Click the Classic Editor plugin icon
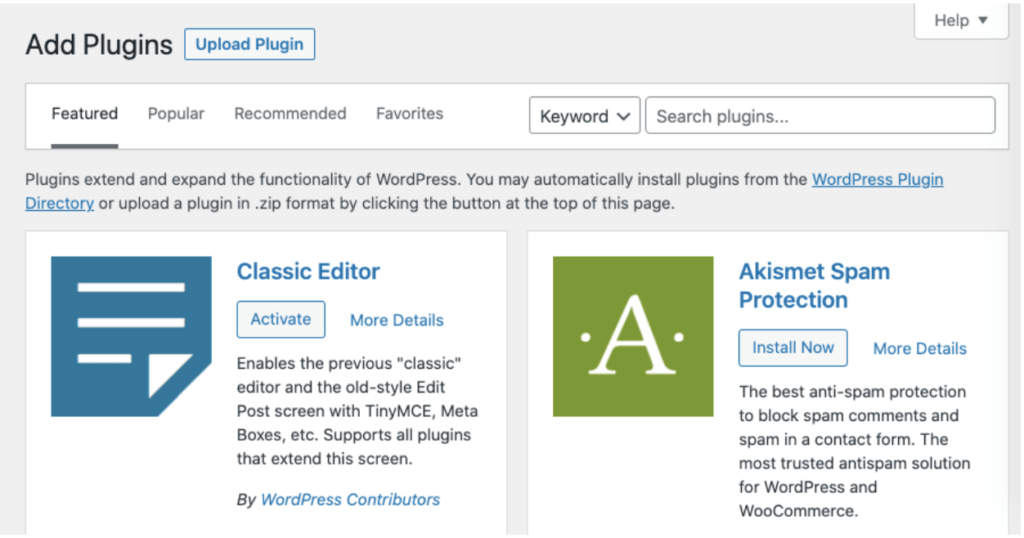 [x=131, y=336]
